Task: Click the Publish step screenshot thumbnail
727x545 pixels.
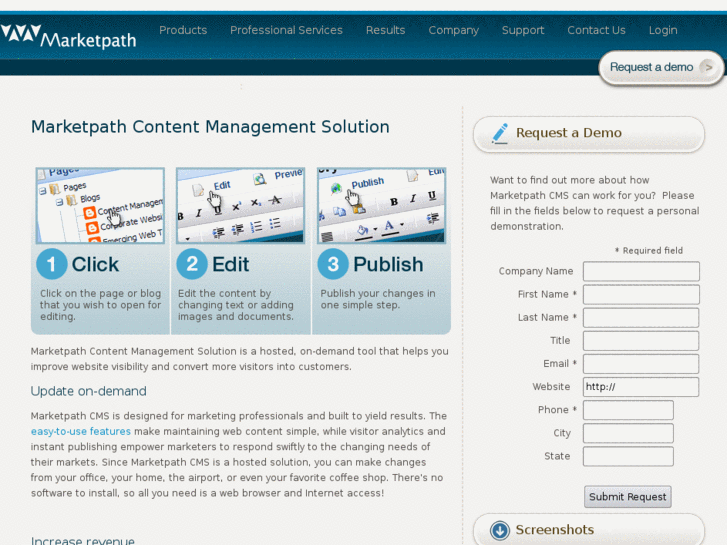Action: click(x=382, y=205)
